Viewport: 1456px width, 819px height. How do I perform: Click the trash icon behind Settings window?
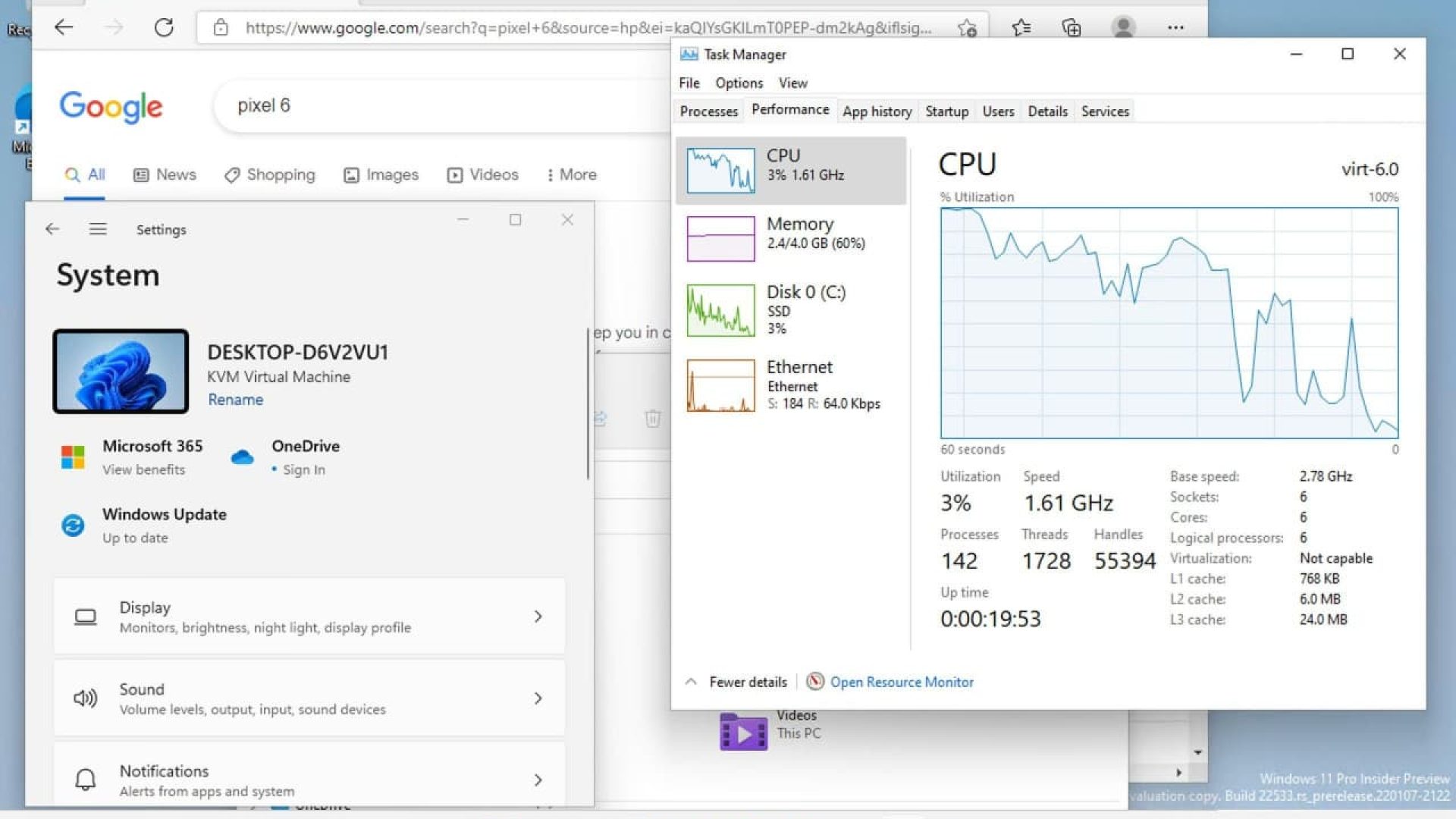coord(653,418)
